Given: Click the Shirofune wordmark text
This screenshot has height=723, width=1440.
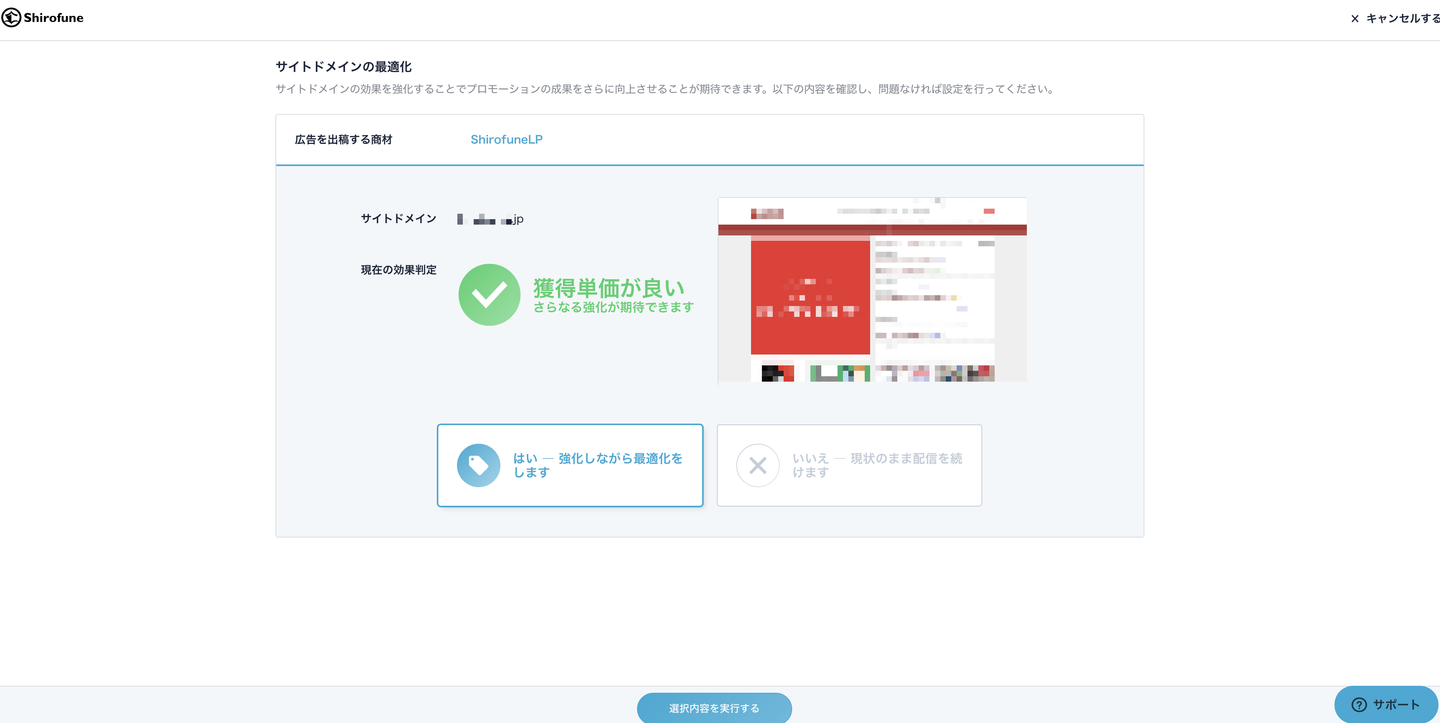Looking at the screenshot, I should click(x=54, y=18).
